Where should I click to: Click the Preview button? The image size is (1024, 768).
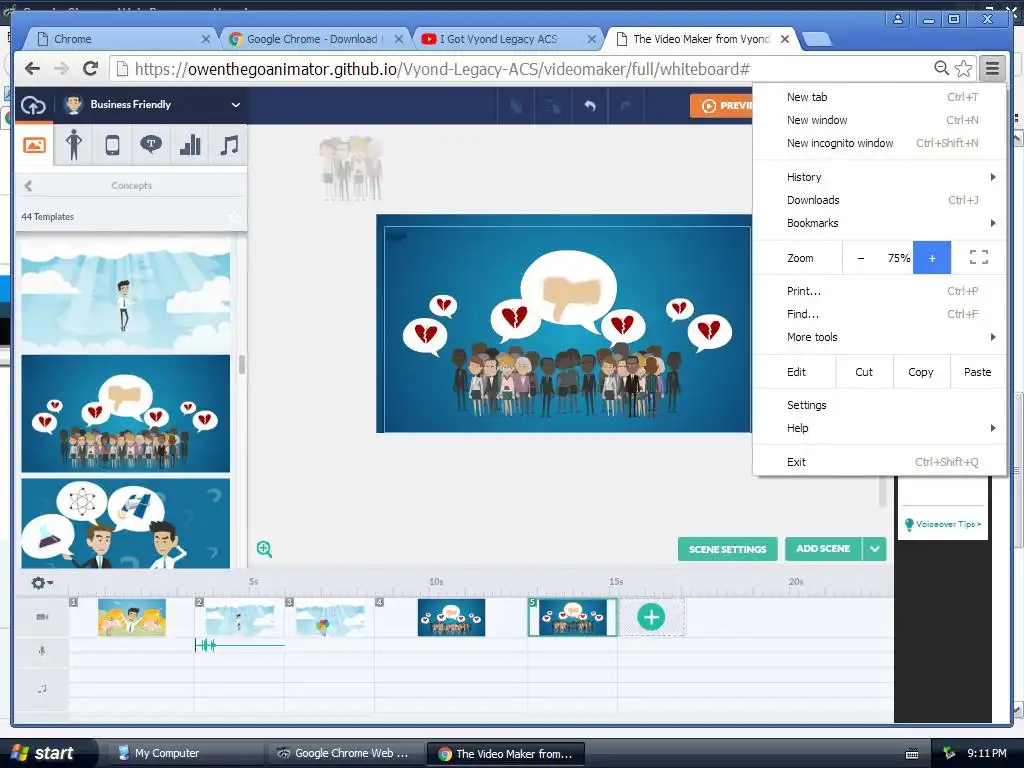(x=722, y=106)
